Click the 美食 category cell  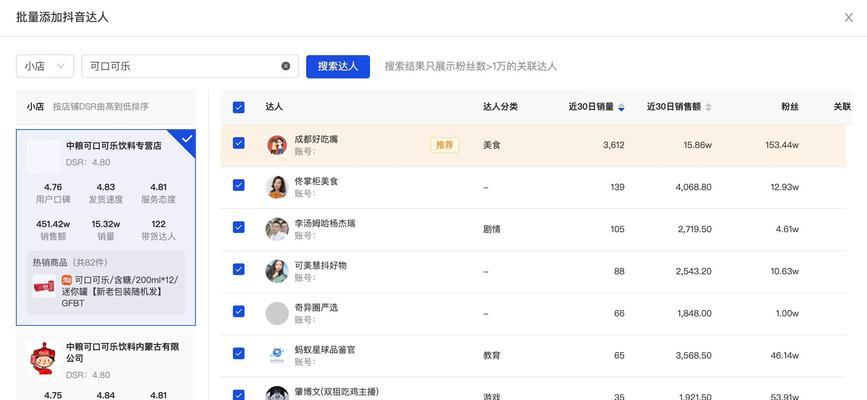point(492,145)
